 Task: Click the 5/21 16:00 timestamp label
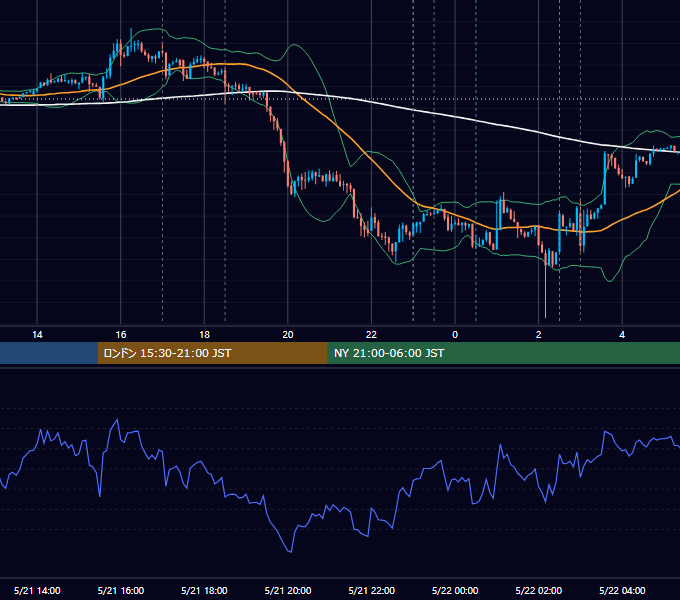point(121,590)
